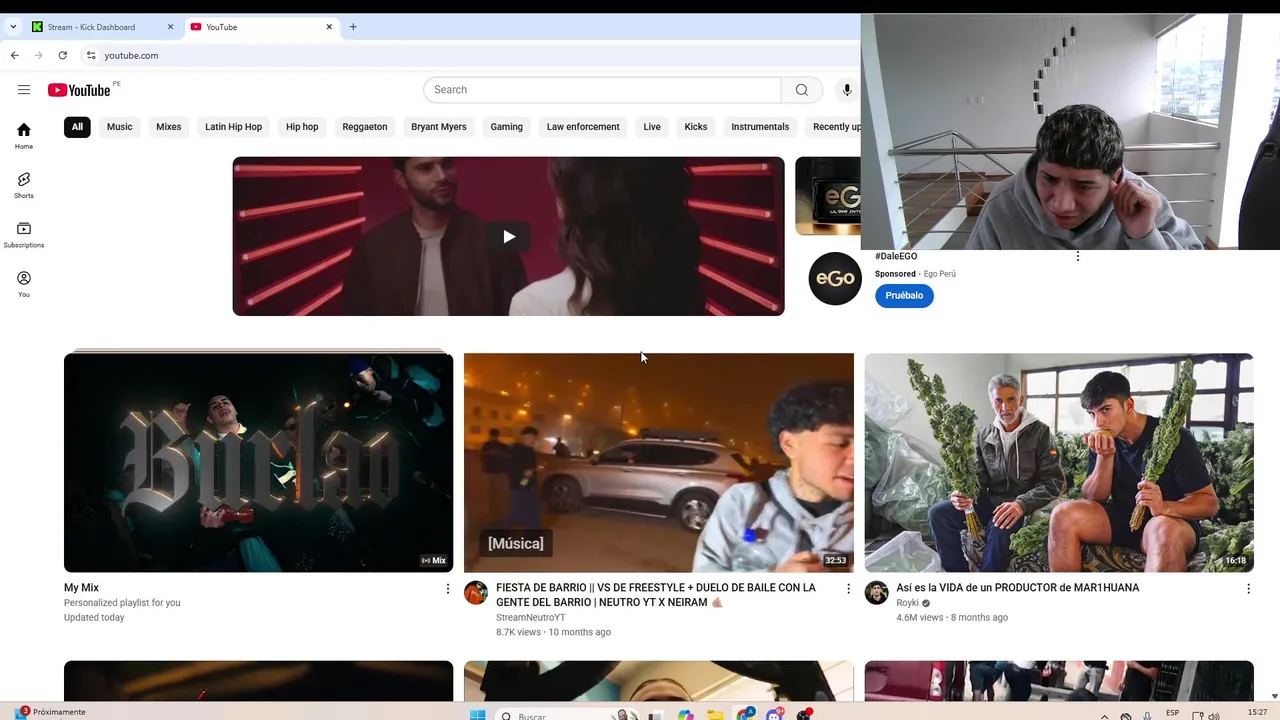Open File Explorer from the taskbar
This screenshot has width=1280, height=720.
point(715,714)
